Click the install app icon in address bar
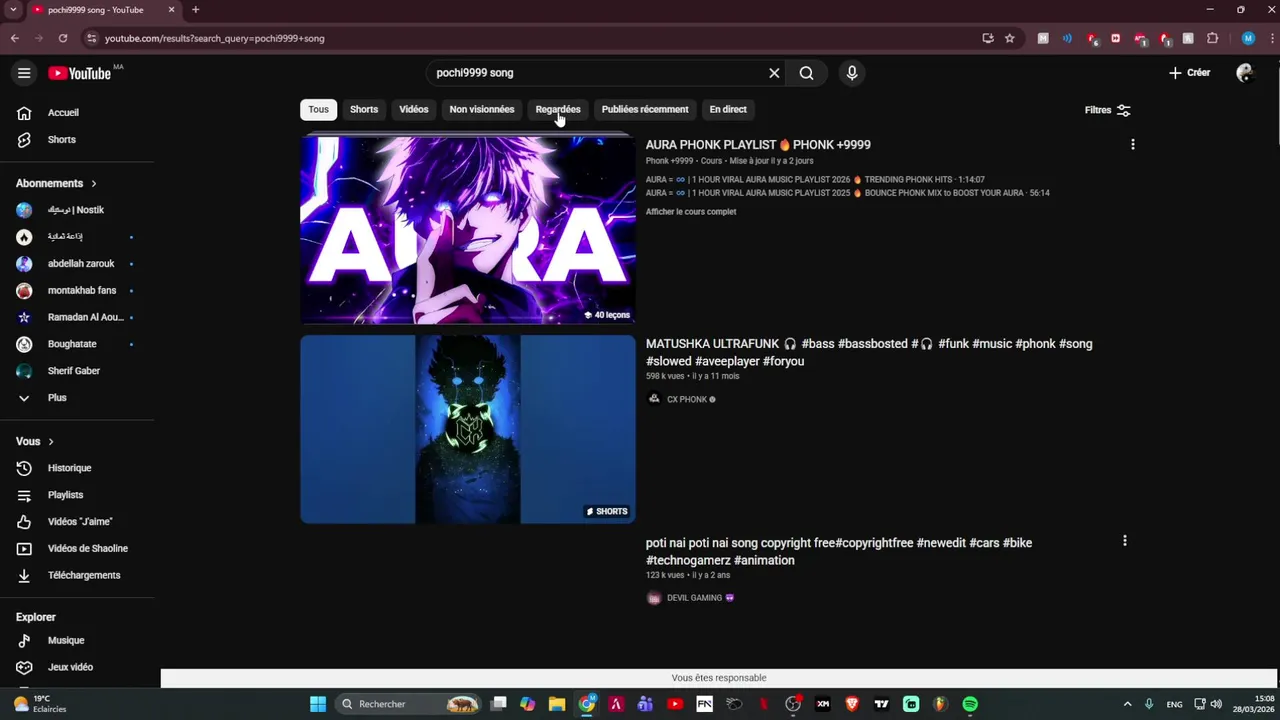This screenshot has width=1280, height=720. 988,38
